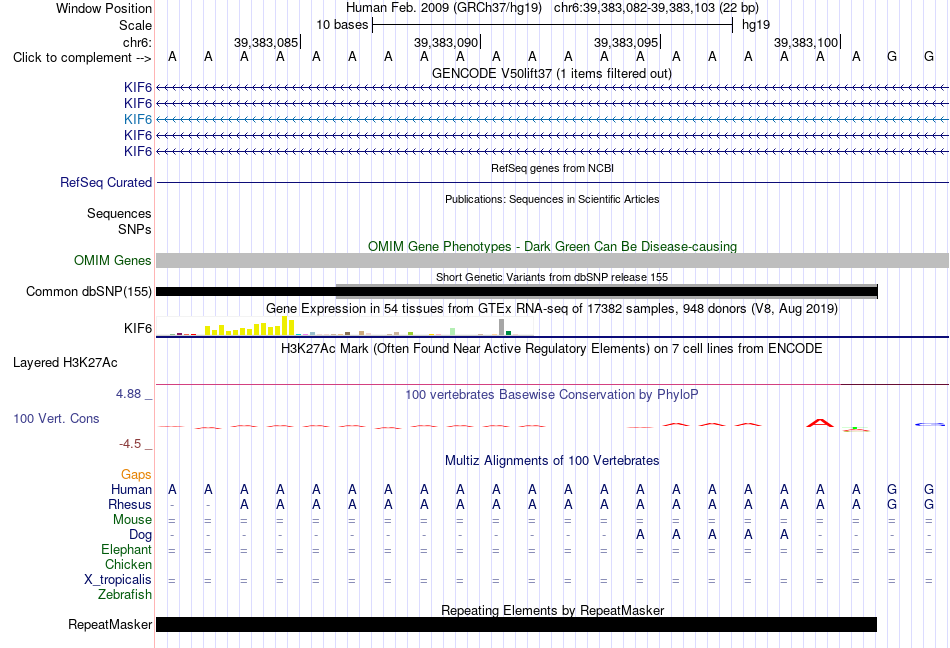Click the Layered H3K27Ac track label
Viewport: 950px width, 648px height.
pos(65,363)
